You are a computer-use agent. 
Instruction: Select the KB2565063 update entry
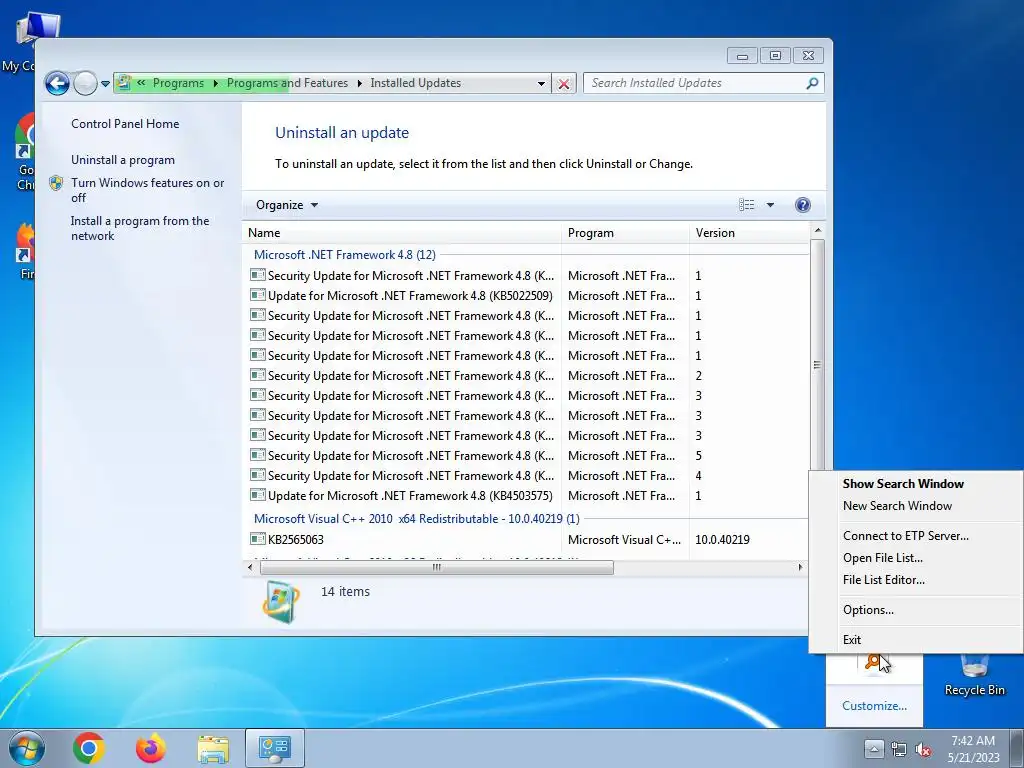[x=296, y=539]
